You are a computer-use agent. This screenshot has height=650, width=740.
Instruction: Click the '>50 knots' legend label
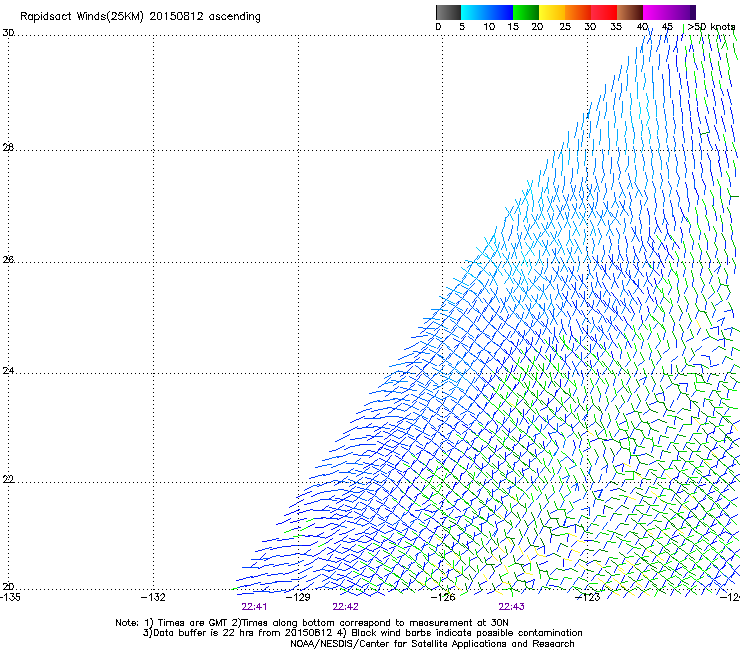(x=711, y=27)
